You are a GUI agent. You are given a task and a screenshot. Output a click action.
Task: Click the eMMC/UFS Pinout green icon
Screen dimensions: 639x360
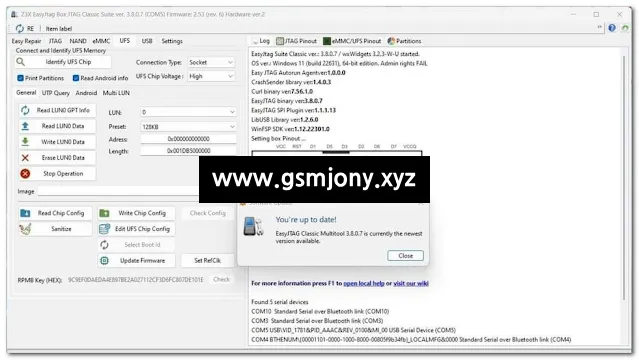[327, 41]
